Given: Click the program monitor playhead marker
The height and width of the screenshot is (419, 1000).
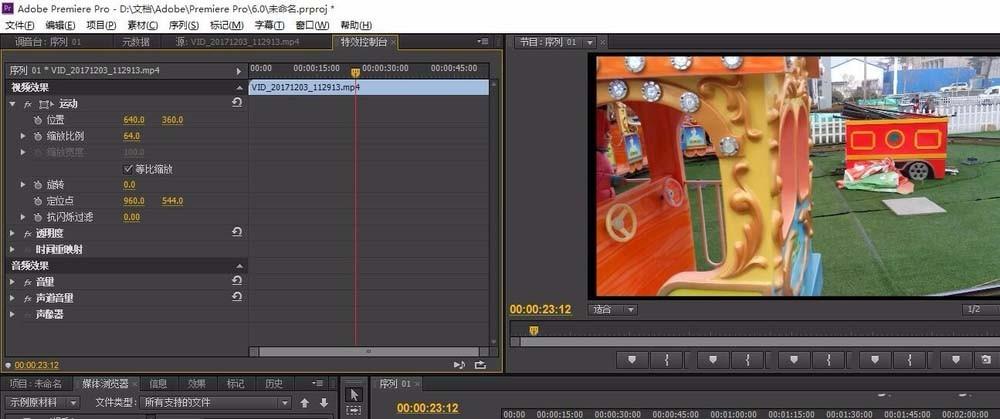Looking at the screenshot, I should [x=534, y=330].
